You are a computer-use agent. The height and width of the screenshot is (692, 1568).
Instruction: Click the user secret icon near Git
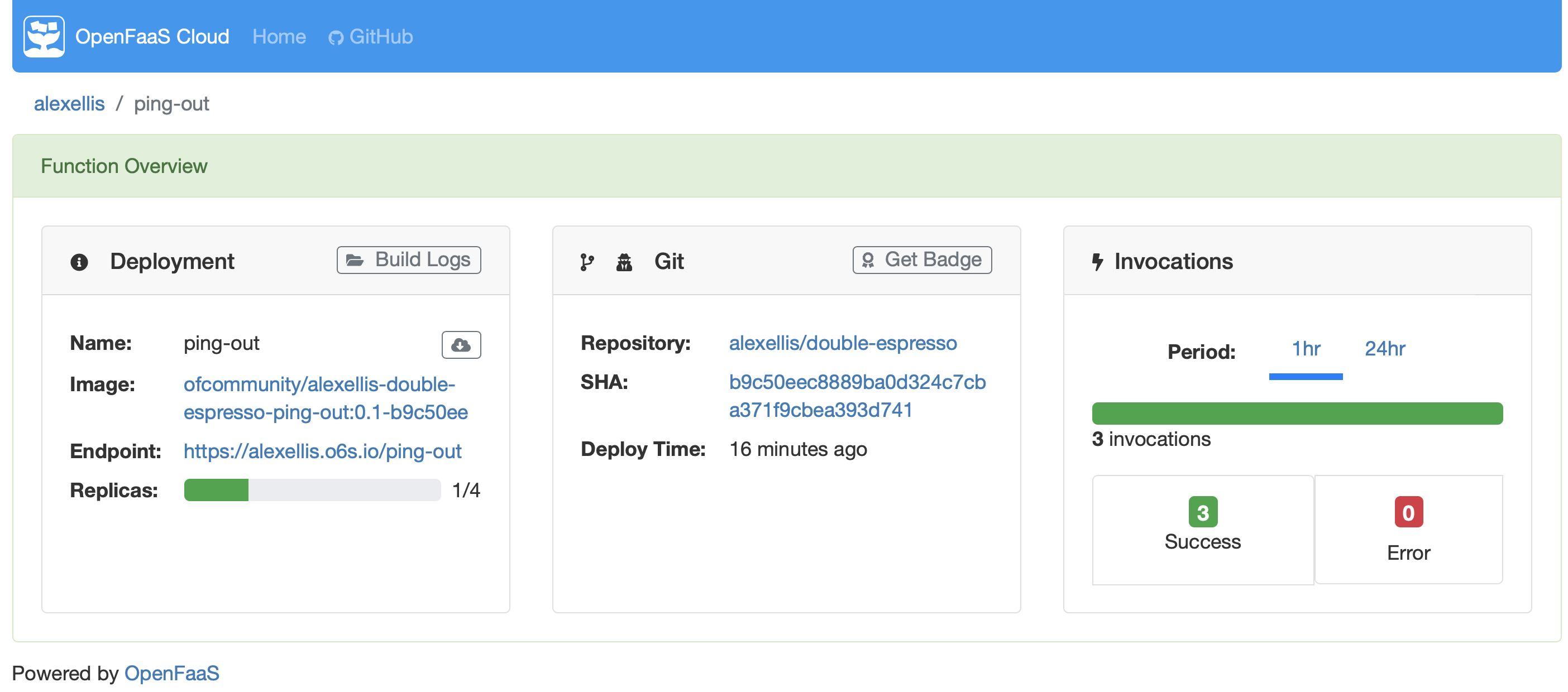coord(624,262)
